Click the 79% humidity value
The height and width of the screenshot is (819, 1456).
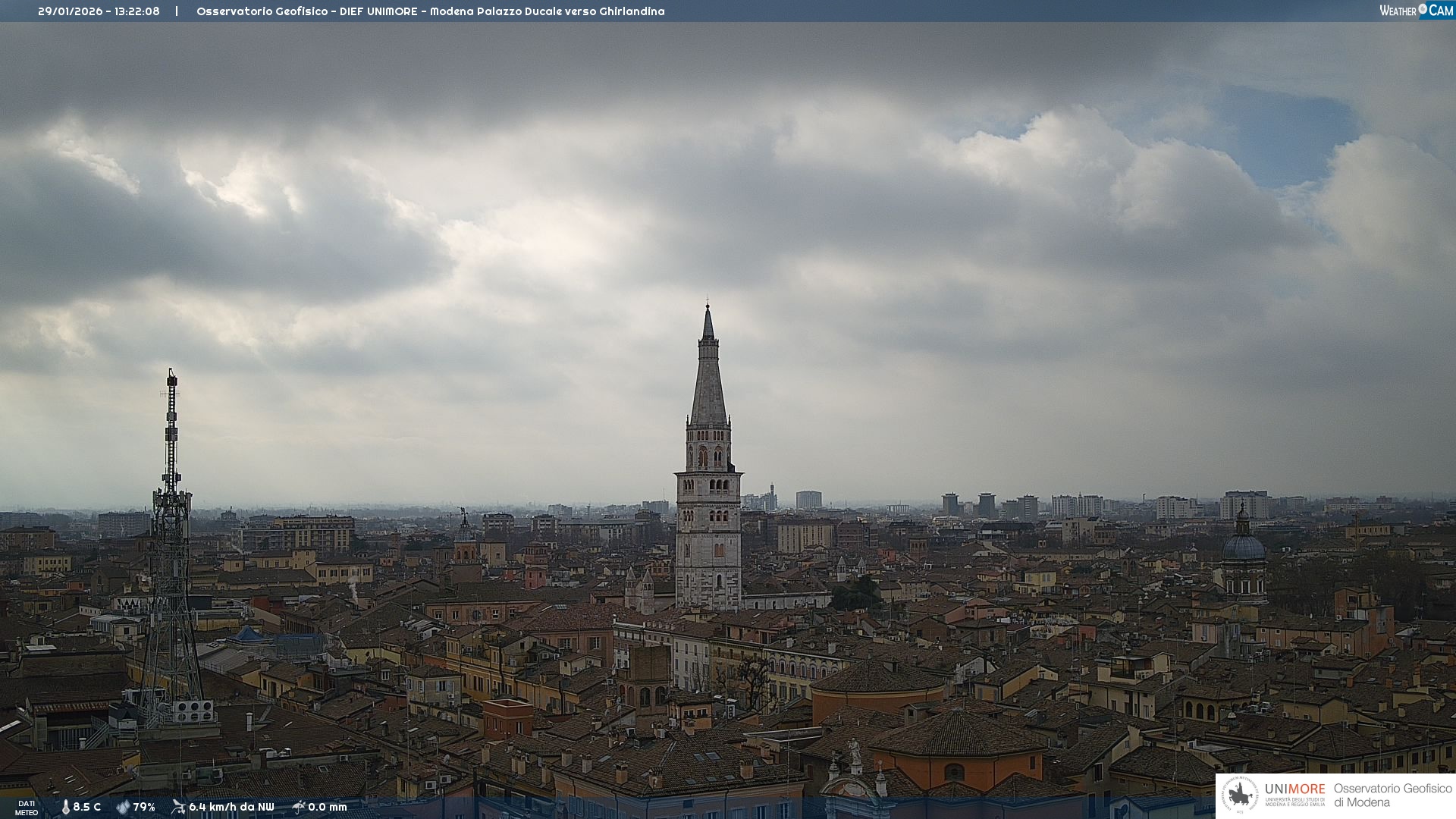click(x=143, y=807)
